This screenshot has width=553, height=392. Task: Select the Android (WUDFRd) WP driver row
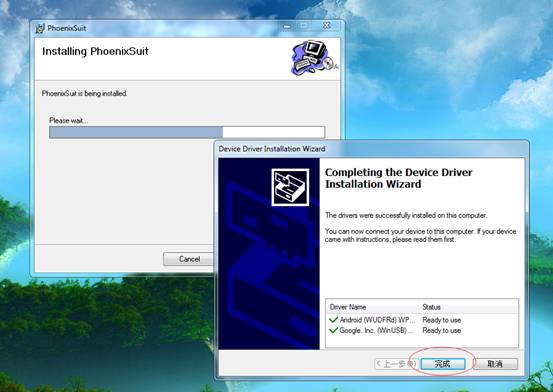coord(422,320)
